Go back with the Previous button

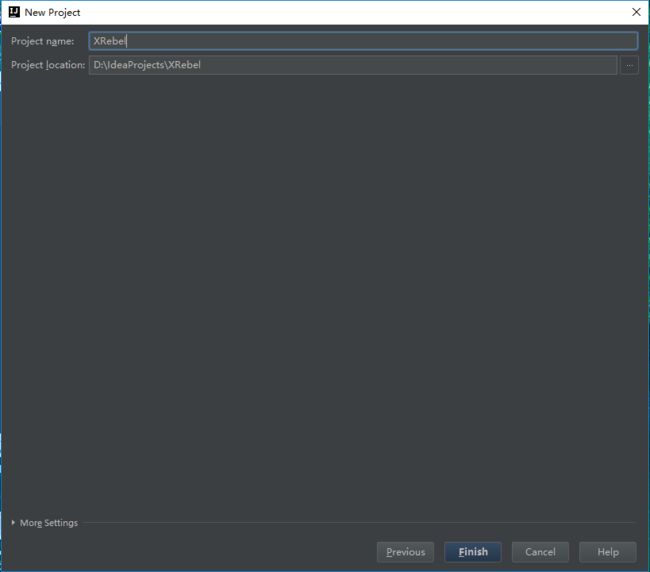pyautogui.click(x=405, y=552)
